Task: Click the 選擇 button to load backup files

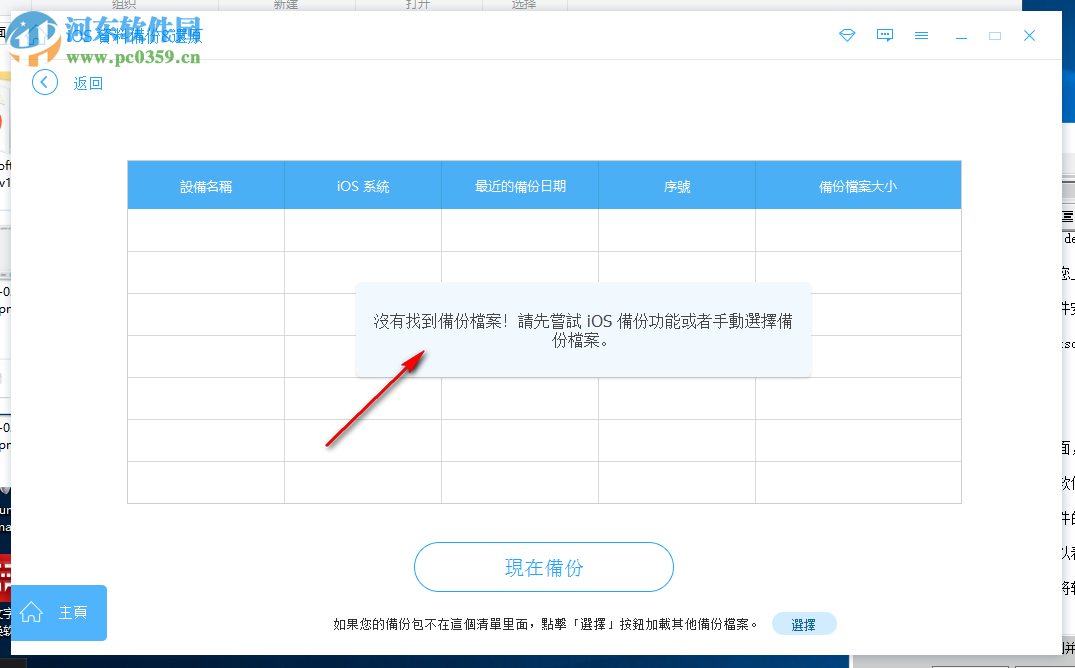Action: [x=803, y=623]
